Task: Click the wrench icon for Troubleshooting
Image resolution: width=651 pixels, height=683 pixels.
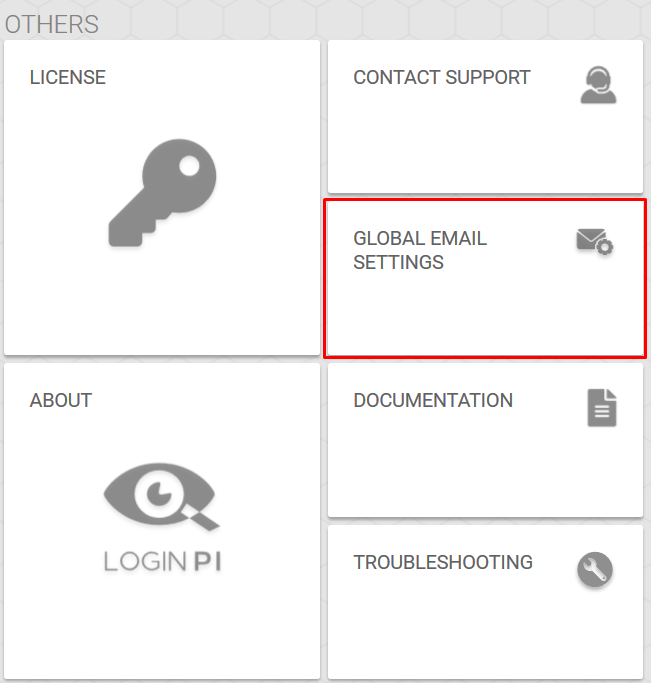Action: (x=595, y=569)
